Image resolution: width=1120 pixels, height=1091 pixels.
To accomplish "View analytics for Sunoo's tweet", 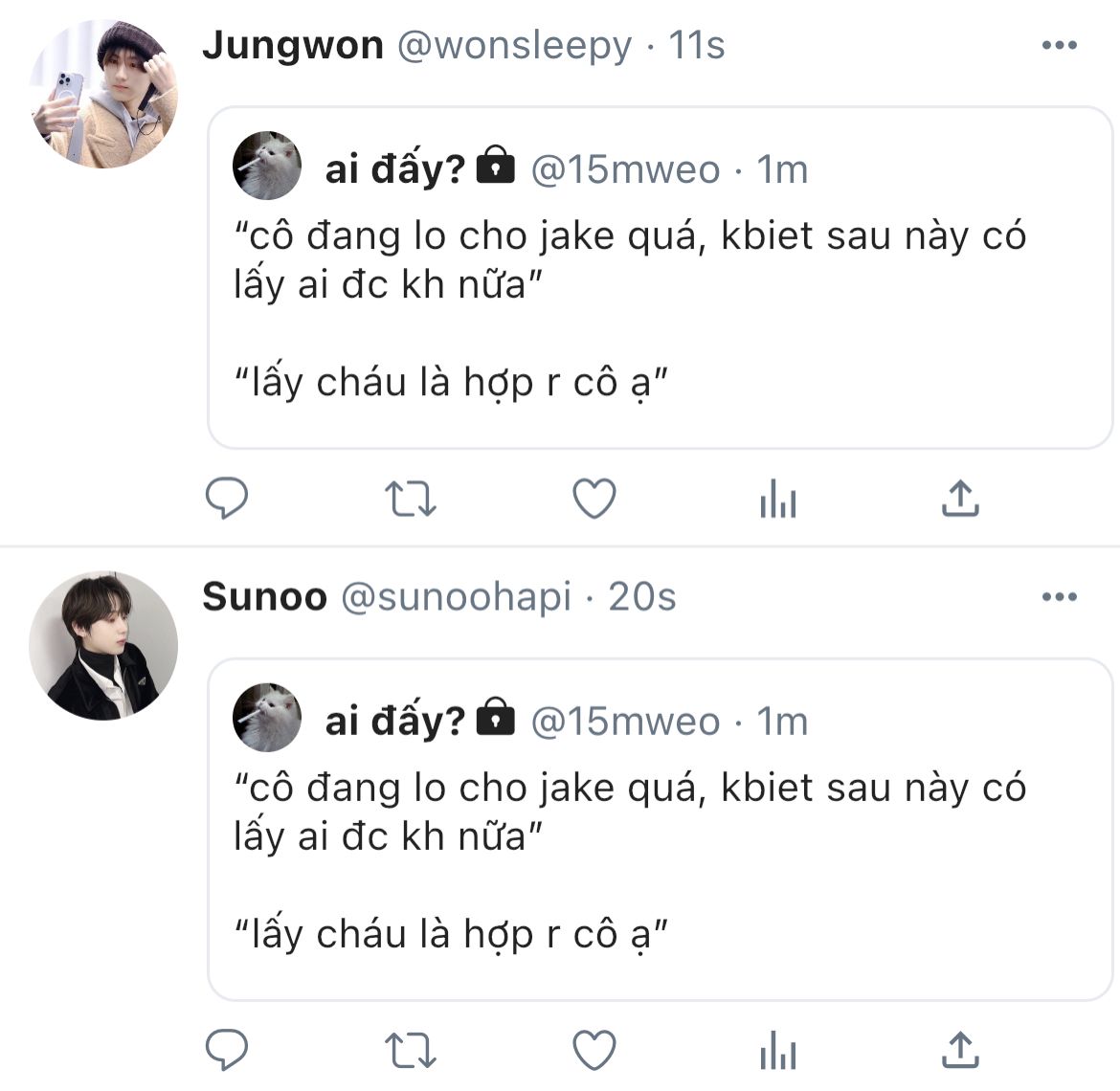I will [777, 1051].
